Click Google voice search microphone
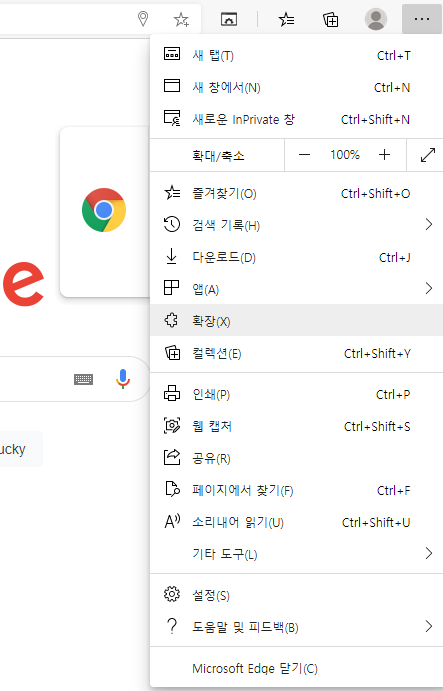Image resolution: width=443 pixels, height=691 pixels. [x=123, y=379]
